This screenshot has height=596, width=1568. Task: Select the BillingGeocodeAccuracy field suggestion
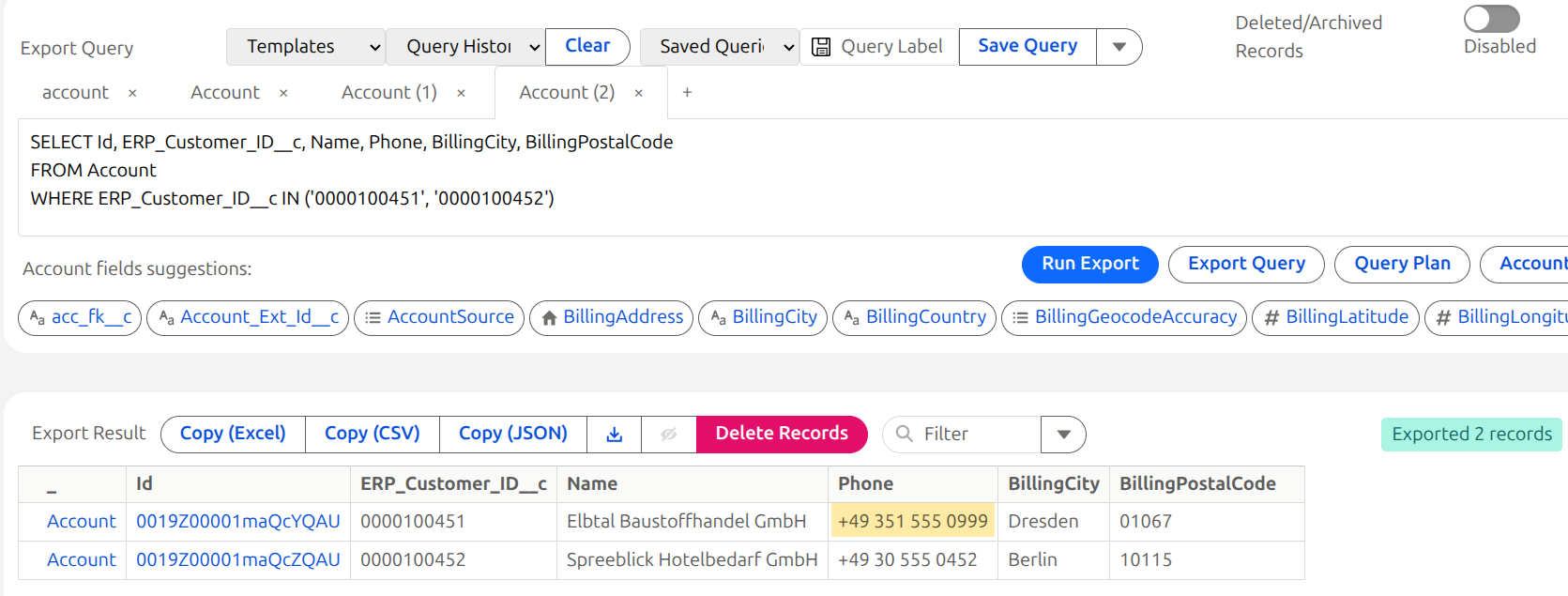pos(1124,317)
